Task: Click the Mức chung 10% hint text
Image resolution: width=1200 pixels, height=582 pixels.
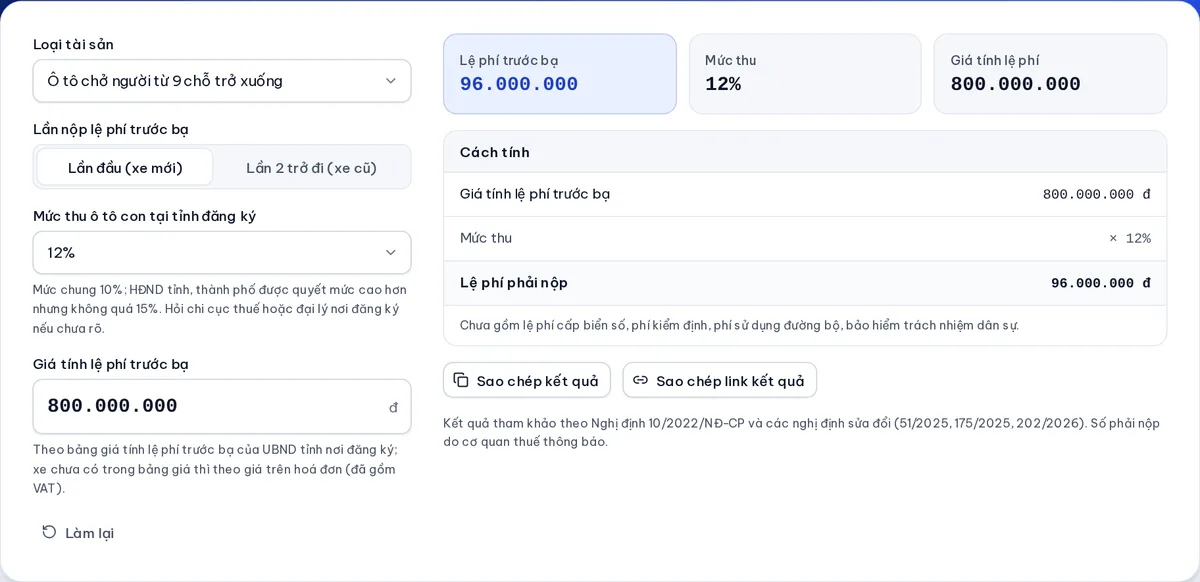Action: click(x=220, y=309)
